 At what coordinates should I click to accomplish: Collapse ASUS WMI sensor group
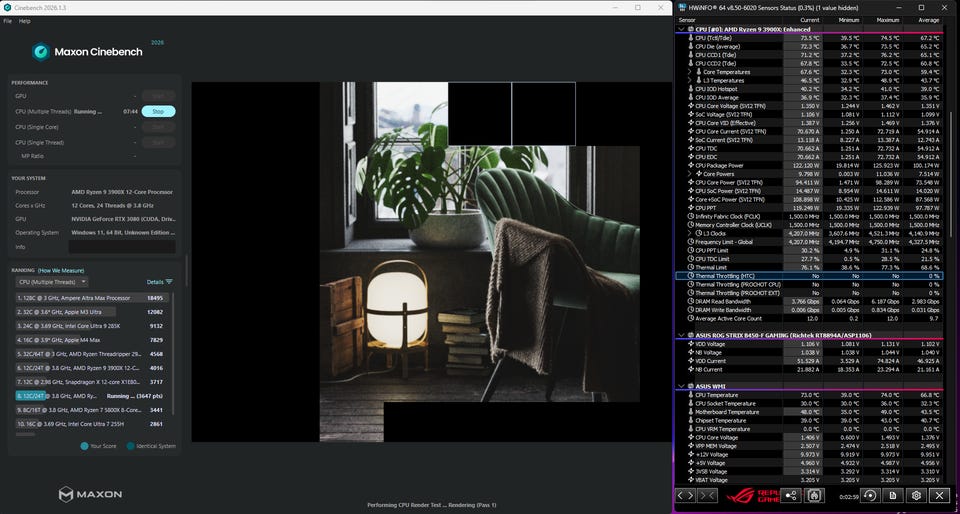(681, 386)
